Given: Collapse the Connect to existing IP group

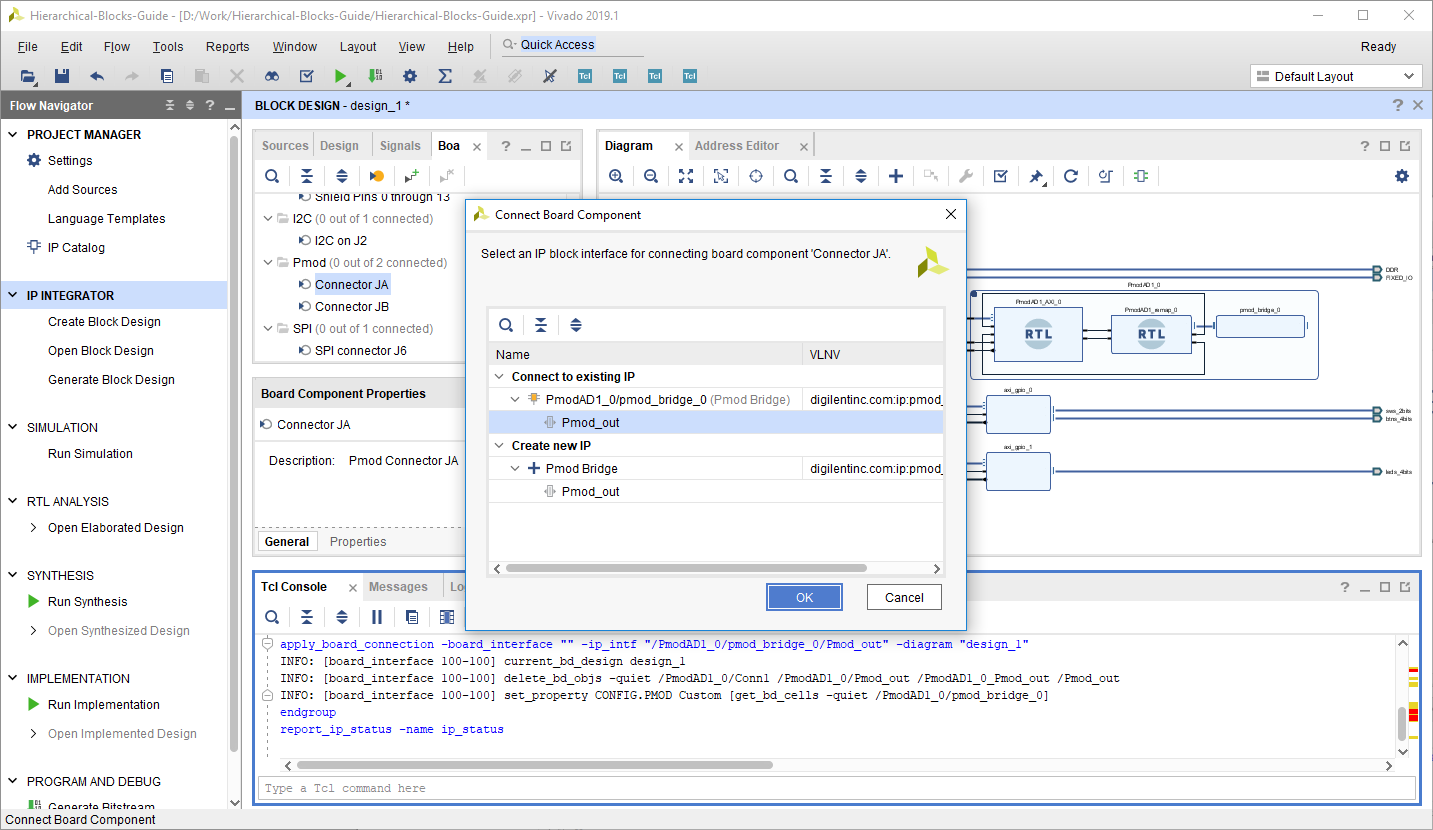Looking at the screenshot, I should click(x=499, y=377).
